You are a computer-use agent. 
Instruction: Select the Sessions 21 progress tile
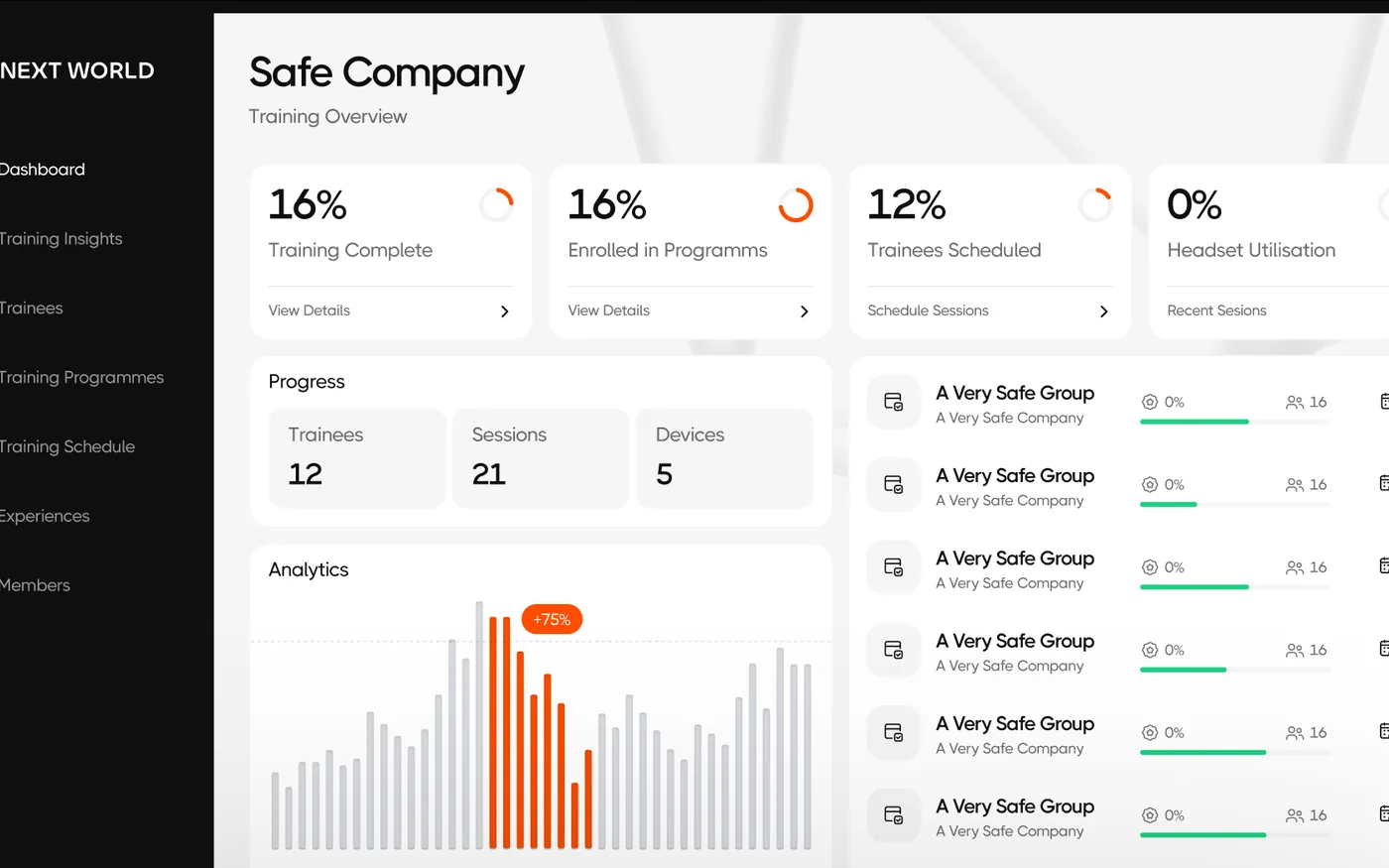[541, 458]
